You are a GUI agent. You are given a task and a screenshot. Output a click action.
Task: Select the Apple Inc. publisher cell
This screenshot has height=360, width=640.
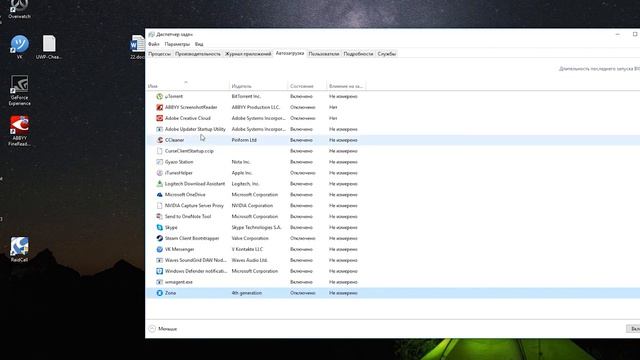point(242,173)
